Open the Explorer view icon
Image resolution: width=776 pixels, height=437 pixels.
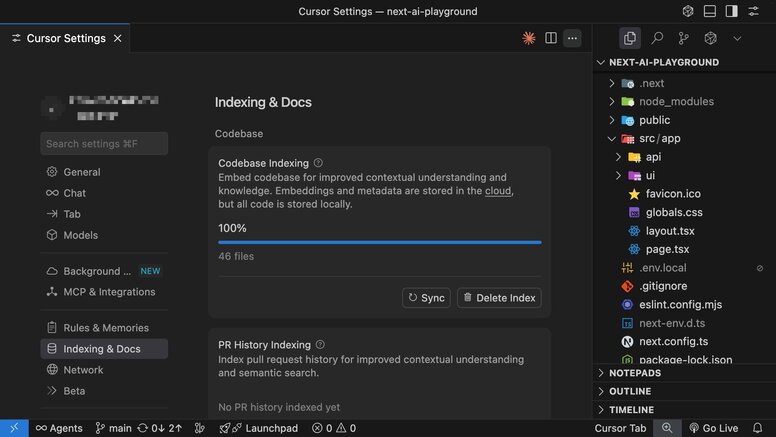click(x=630, y=38)
